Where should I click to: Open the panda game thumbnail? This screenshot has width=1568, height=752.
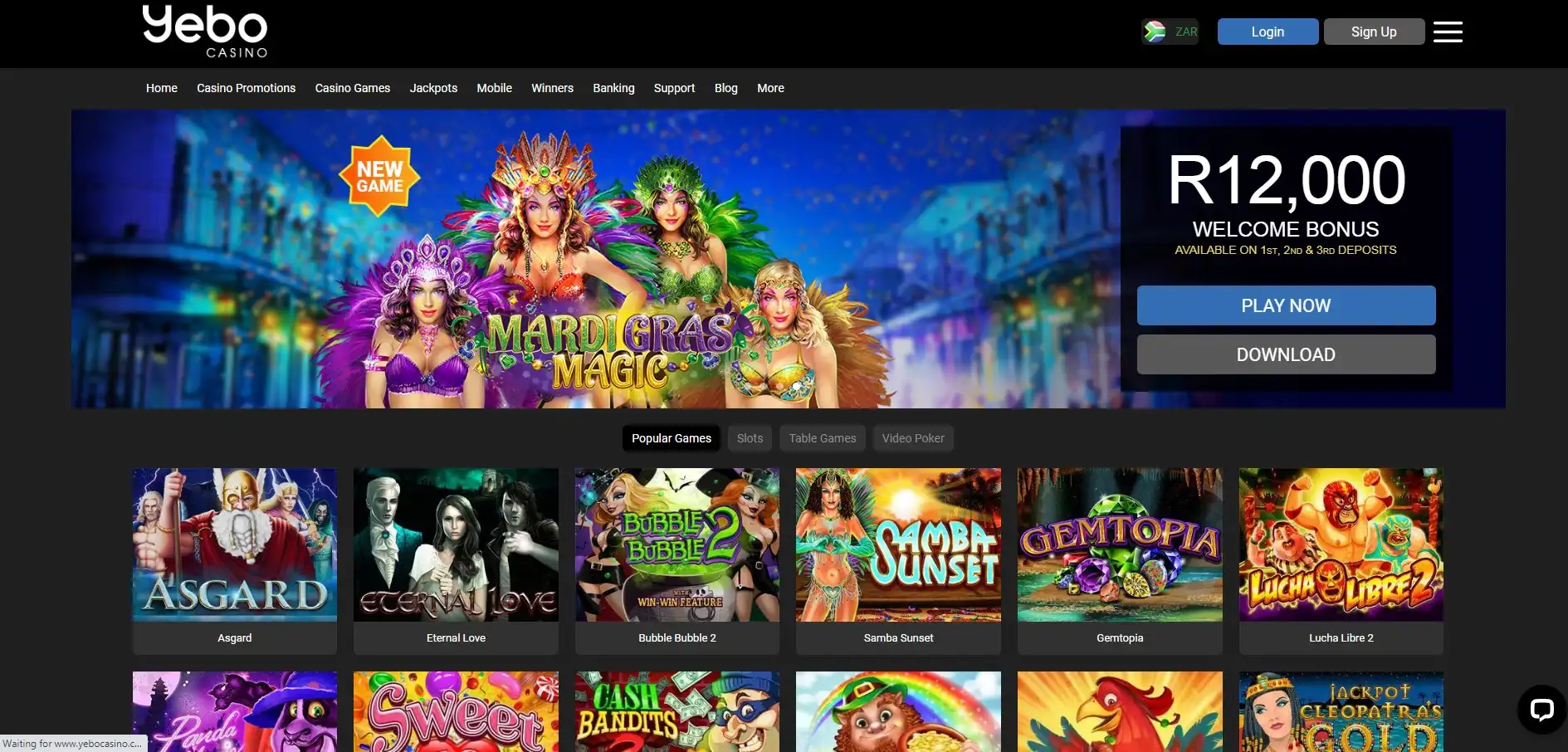click(x=235, y=711)
